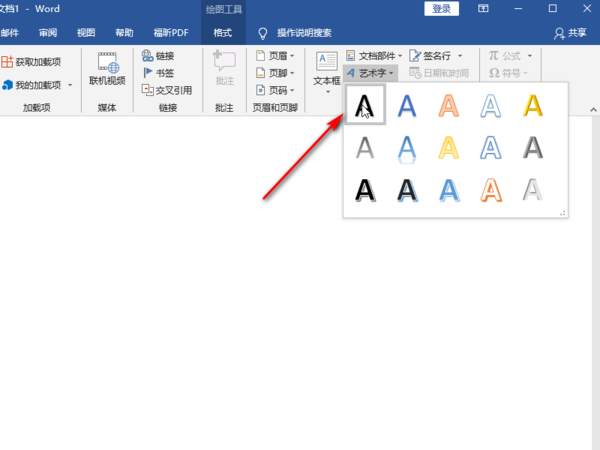The height and width of the screenshot is (450, 600).
Task: Switch to the Review (审阅) tab
Action: pos(48,33)
